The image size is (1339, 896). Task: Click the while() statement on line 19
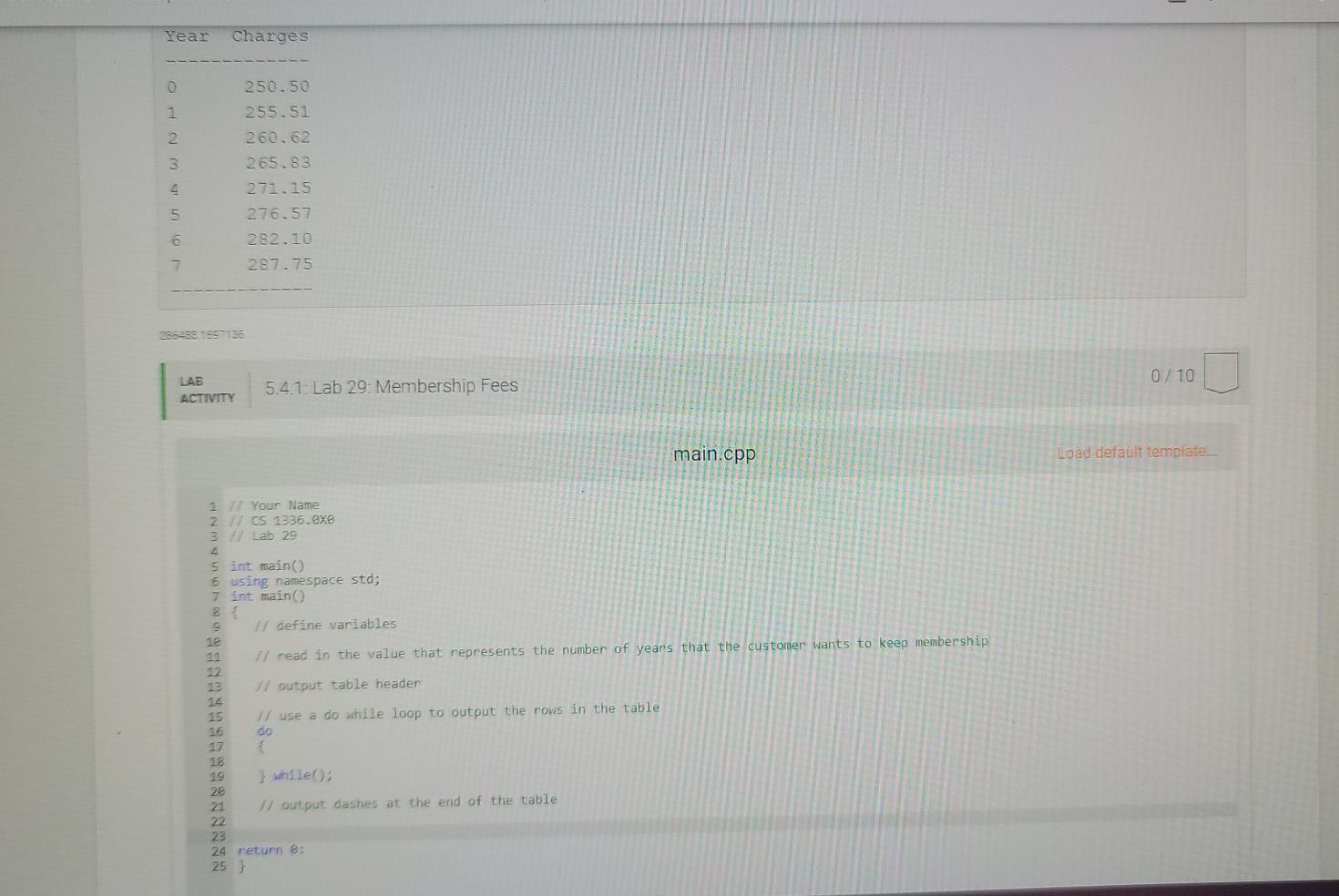(x=294, y=775)
